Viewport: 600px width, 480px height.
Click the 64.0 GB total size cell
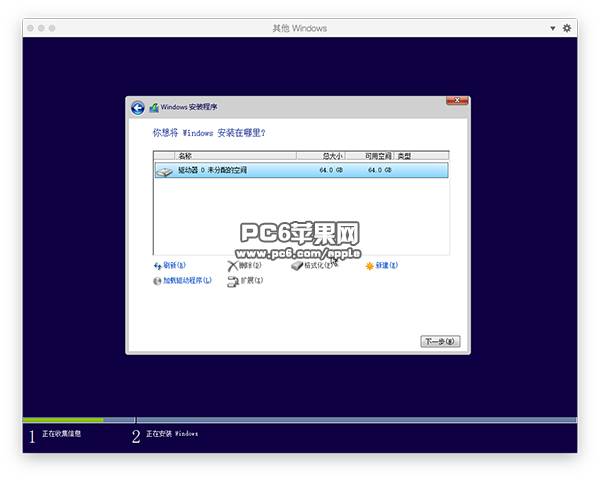331,170
